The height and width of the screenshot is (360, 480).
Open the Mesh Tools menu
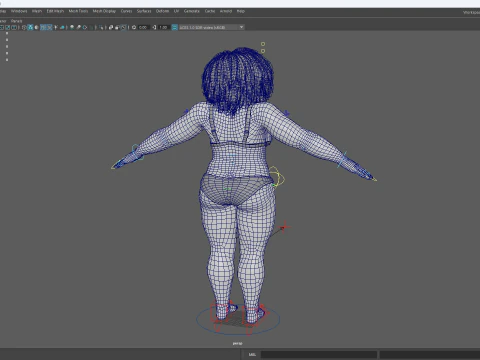pos(78,11)
